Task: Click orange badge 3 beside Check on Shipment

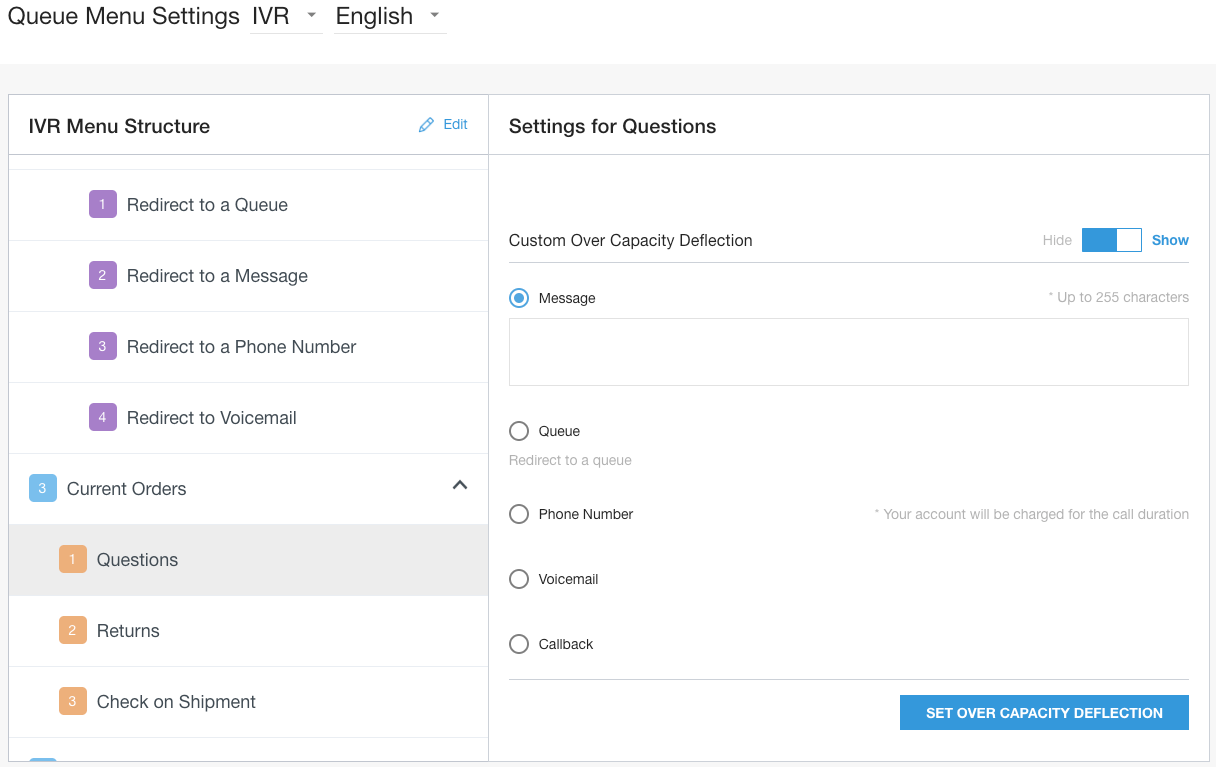Action: click(x=72, y=701)
